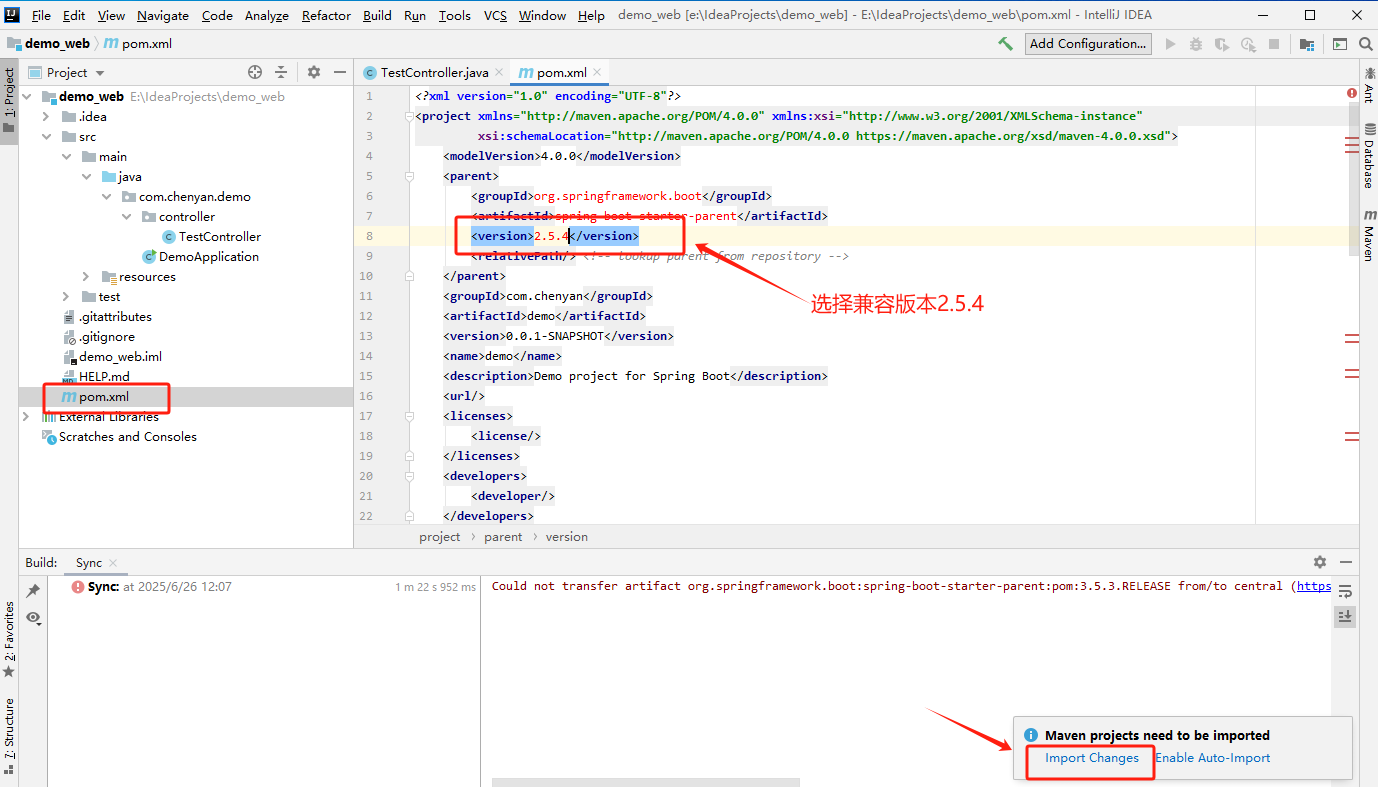This screenshot has width=1378, height=787.
Task: Click the green Build Project hammer icon
Action: (x=1005, y=44)
